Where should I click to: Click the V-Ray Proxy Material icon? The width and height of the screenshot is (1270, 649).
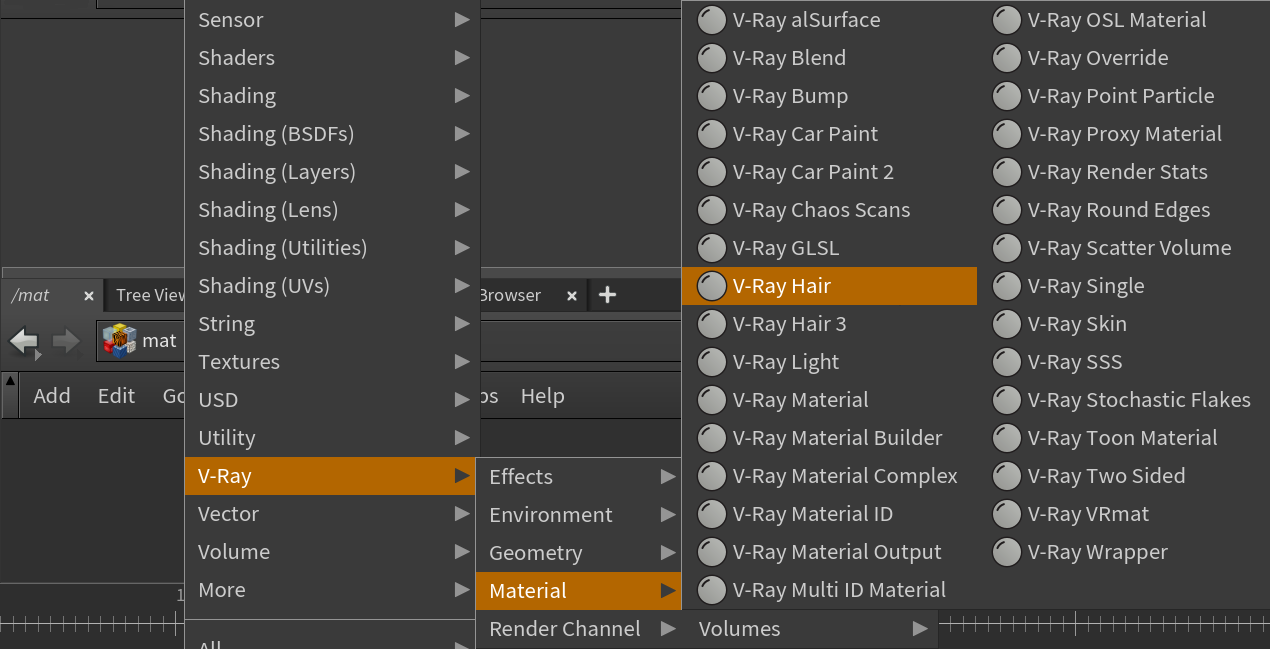coord(1007,134)
